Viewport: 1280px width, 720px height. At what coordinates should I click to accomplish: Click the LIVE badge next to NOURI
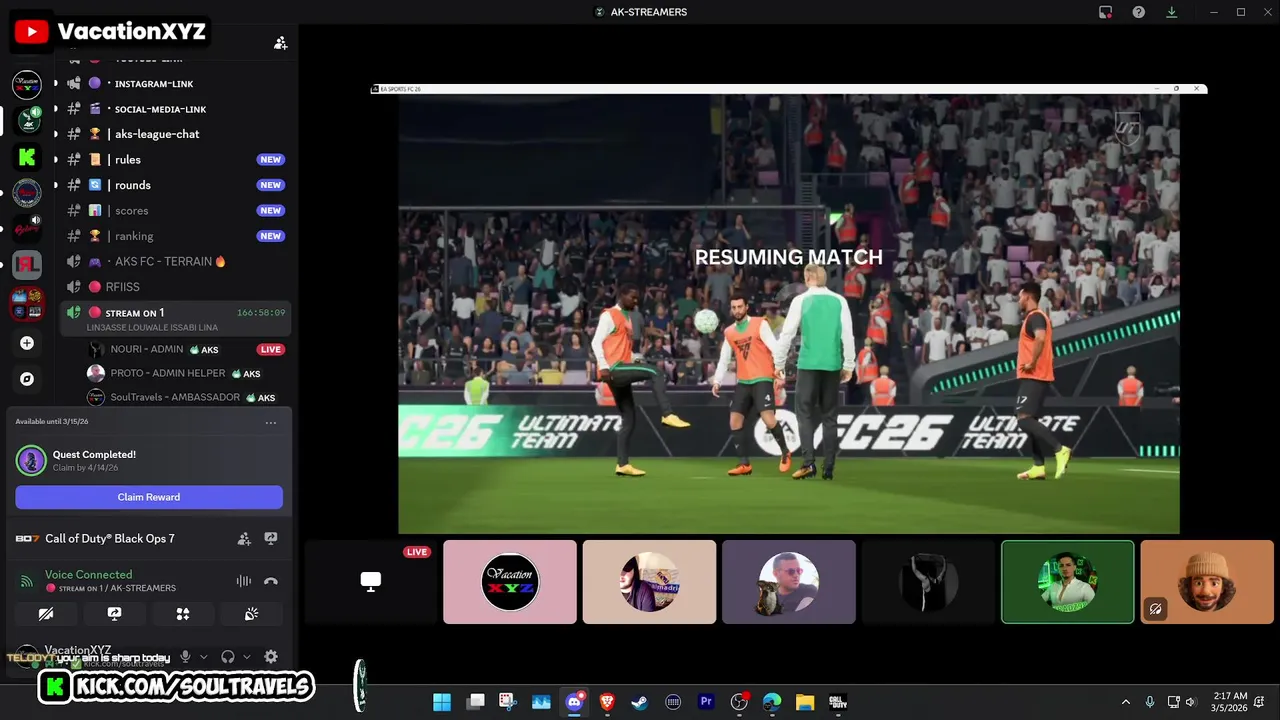tap(271, 349)
